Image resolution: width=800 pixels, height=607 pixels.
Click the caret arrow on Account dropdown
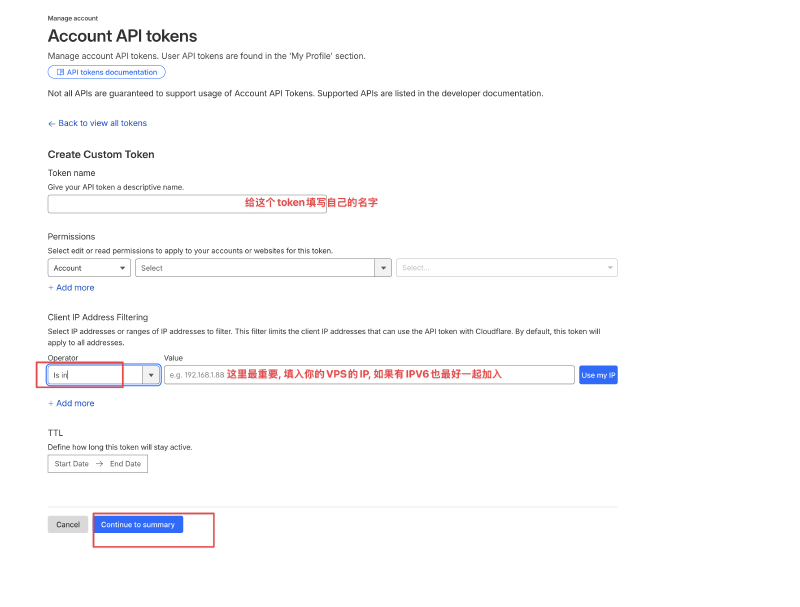[123, 268]
